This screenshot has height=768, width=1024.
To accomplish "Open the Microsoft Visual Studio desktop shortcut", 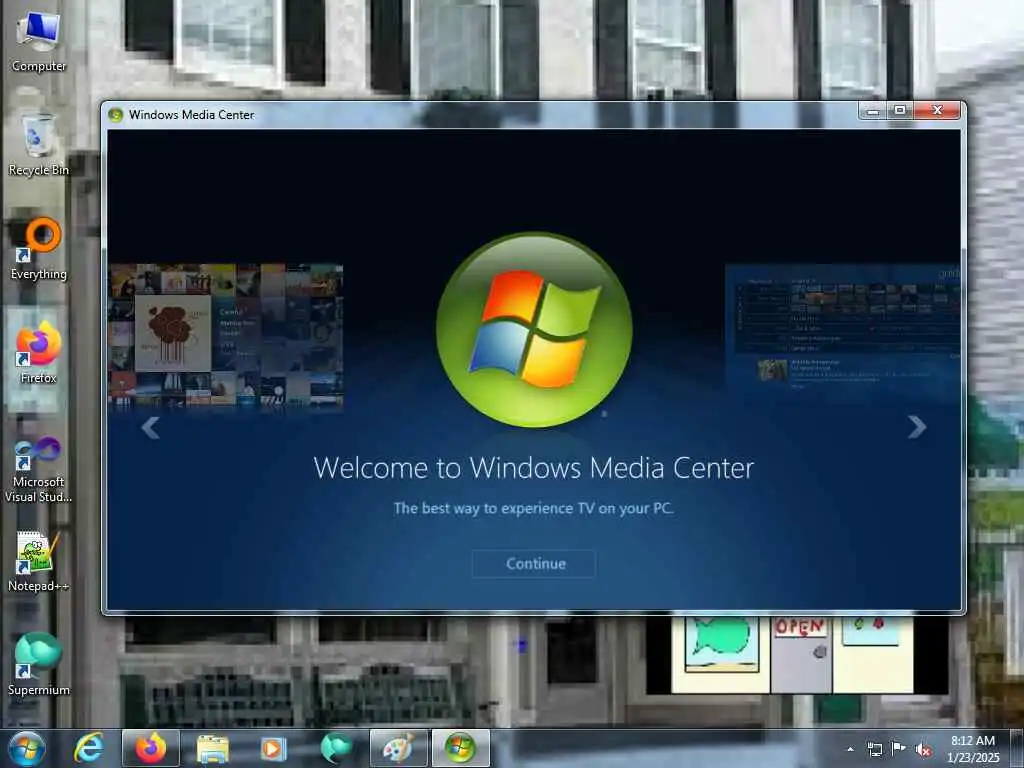I will [x=39, y=470].
